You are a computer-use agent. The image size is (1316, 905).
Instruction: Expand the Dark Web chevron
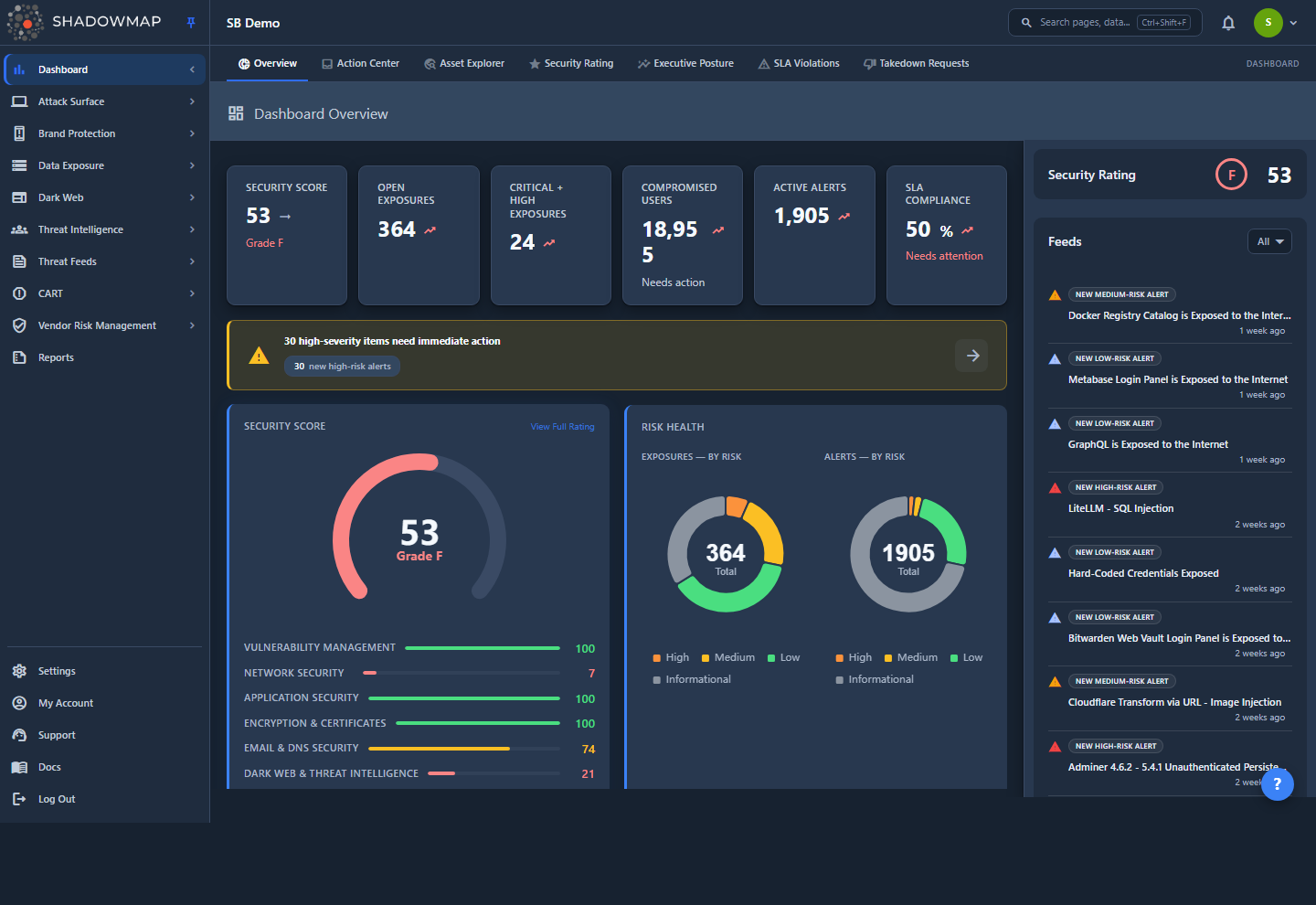[192, 197]
